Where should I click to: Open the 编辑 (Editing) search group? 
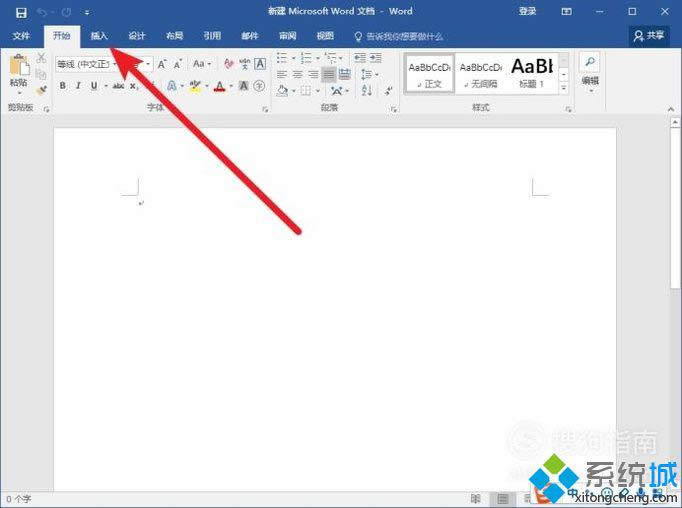tap(590, 72)
